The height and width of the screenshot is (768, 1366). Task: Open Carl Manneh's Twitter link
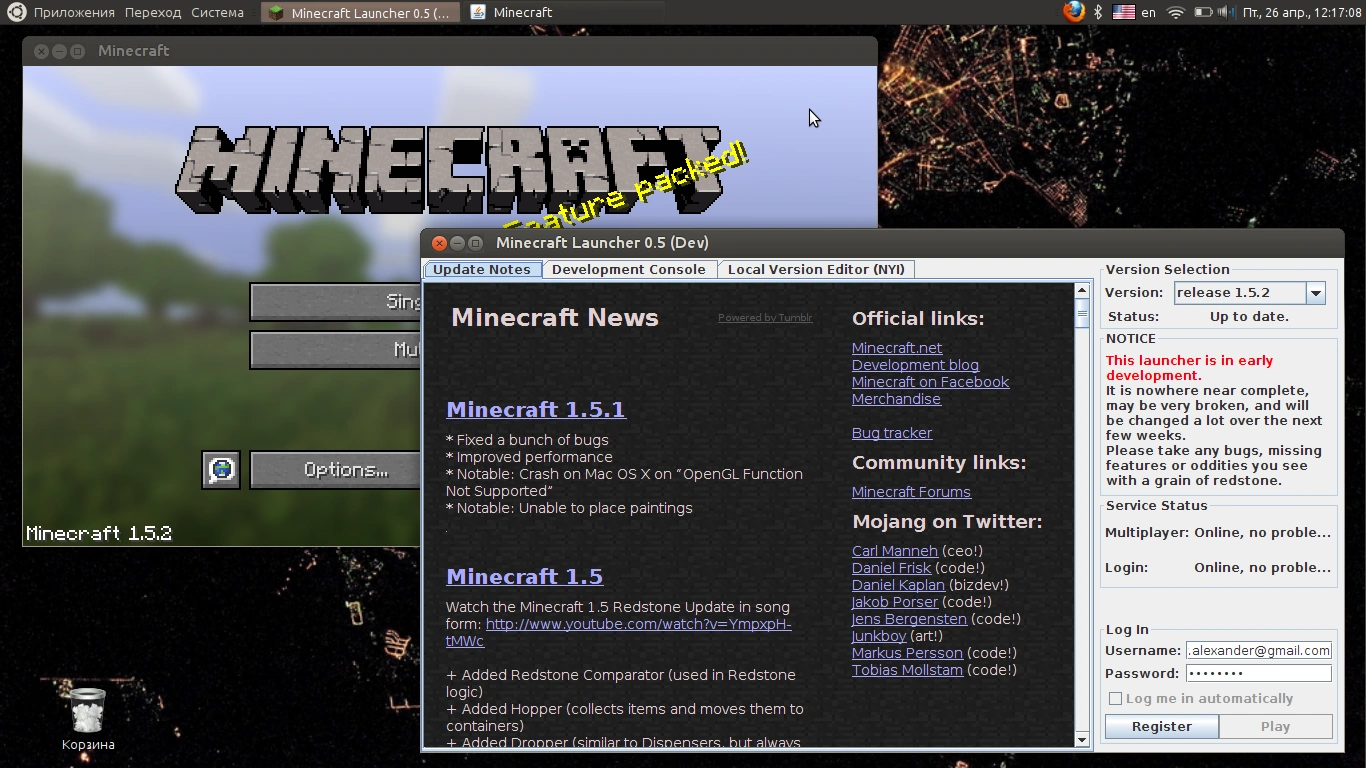[x=895, y=551]
